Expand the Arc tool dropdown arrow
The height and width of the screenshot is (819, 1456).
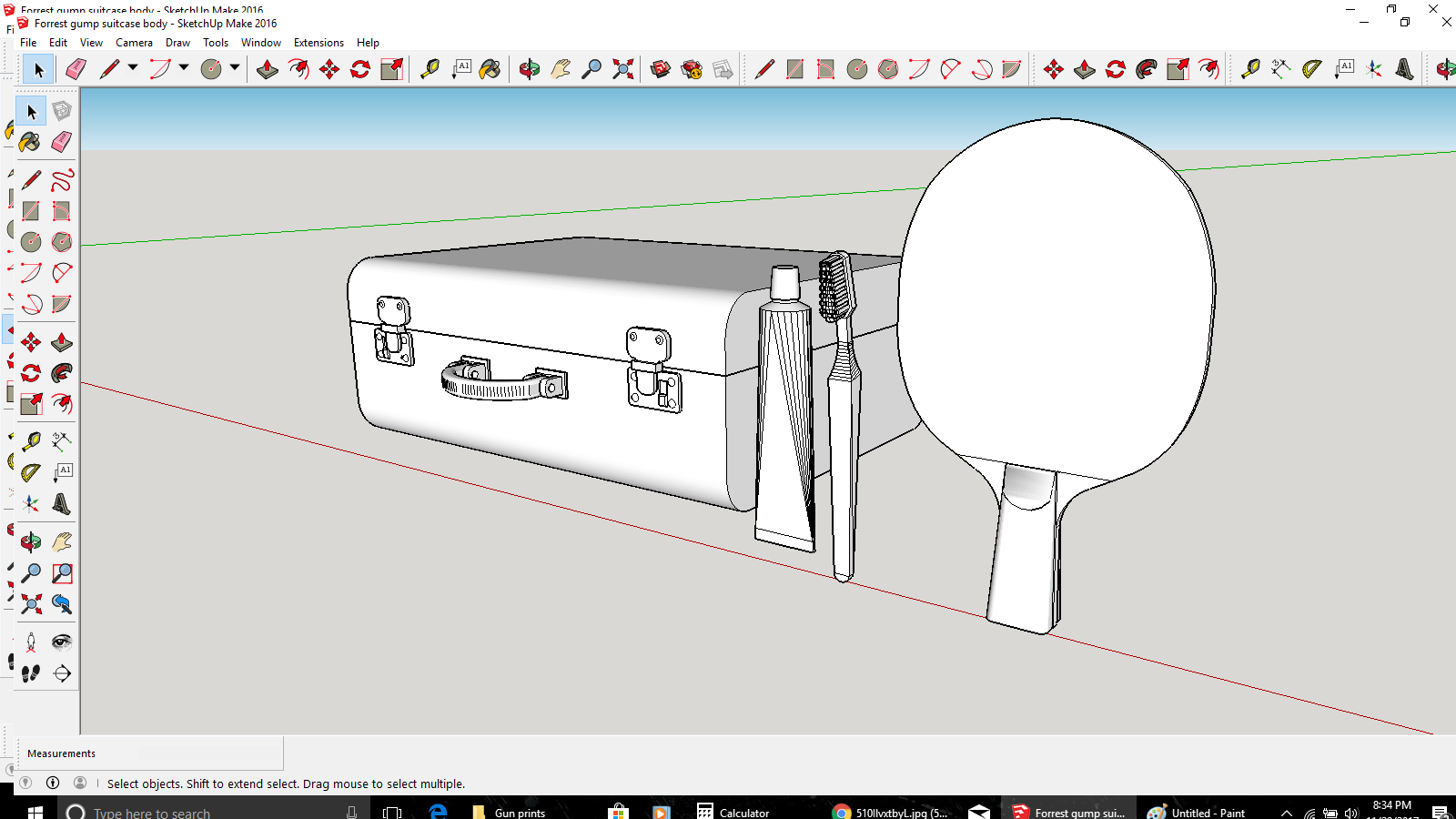[184, 67]
